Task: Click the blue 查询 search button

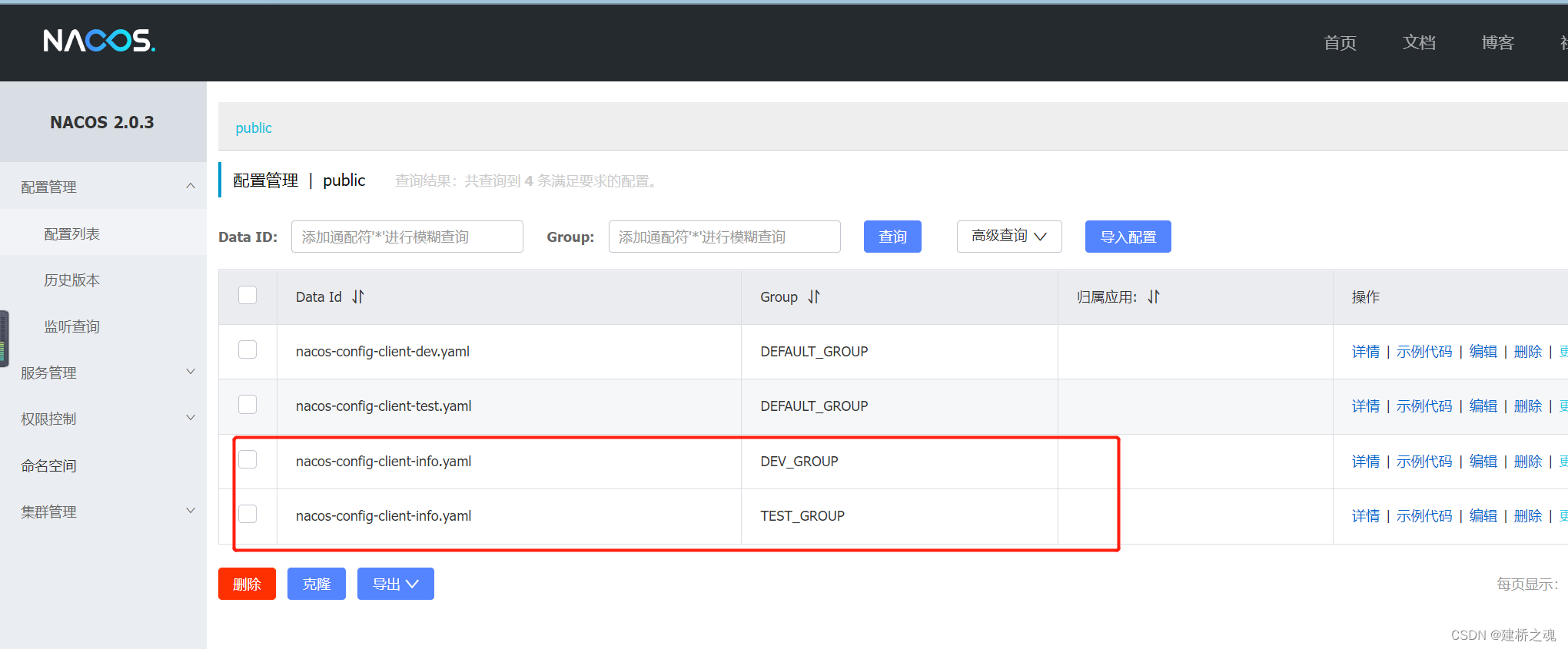Action: pyautogui.click(x=892, y=237)
